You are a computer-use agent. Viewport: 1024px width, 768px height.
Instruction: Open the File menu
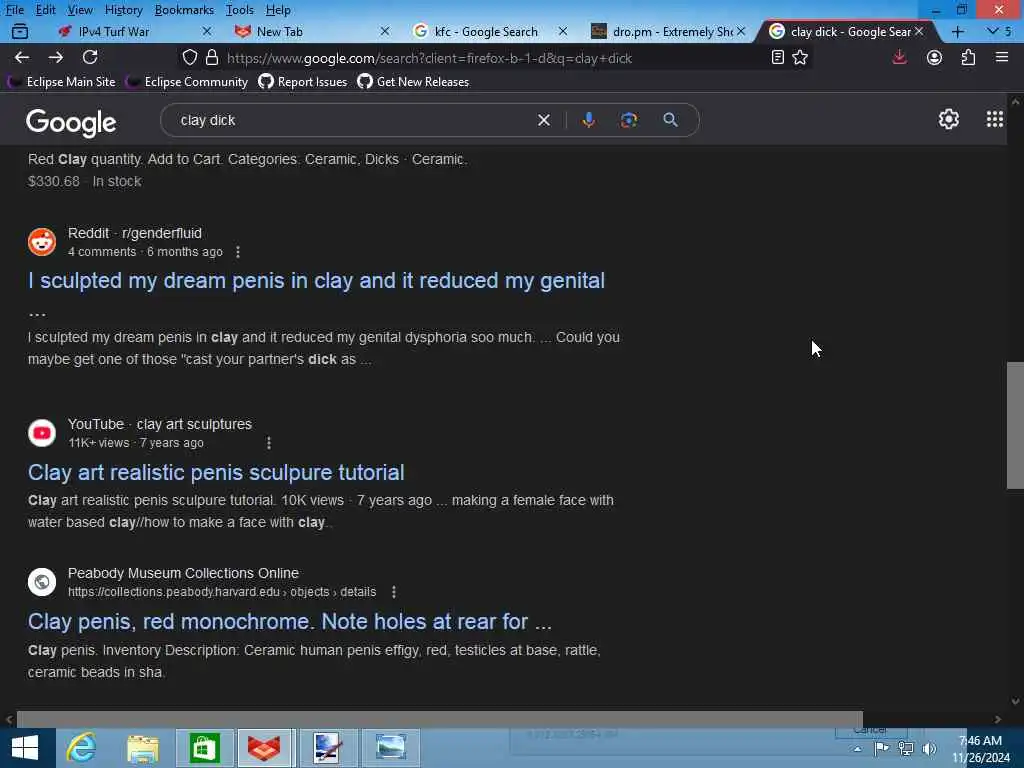point(14,10)
